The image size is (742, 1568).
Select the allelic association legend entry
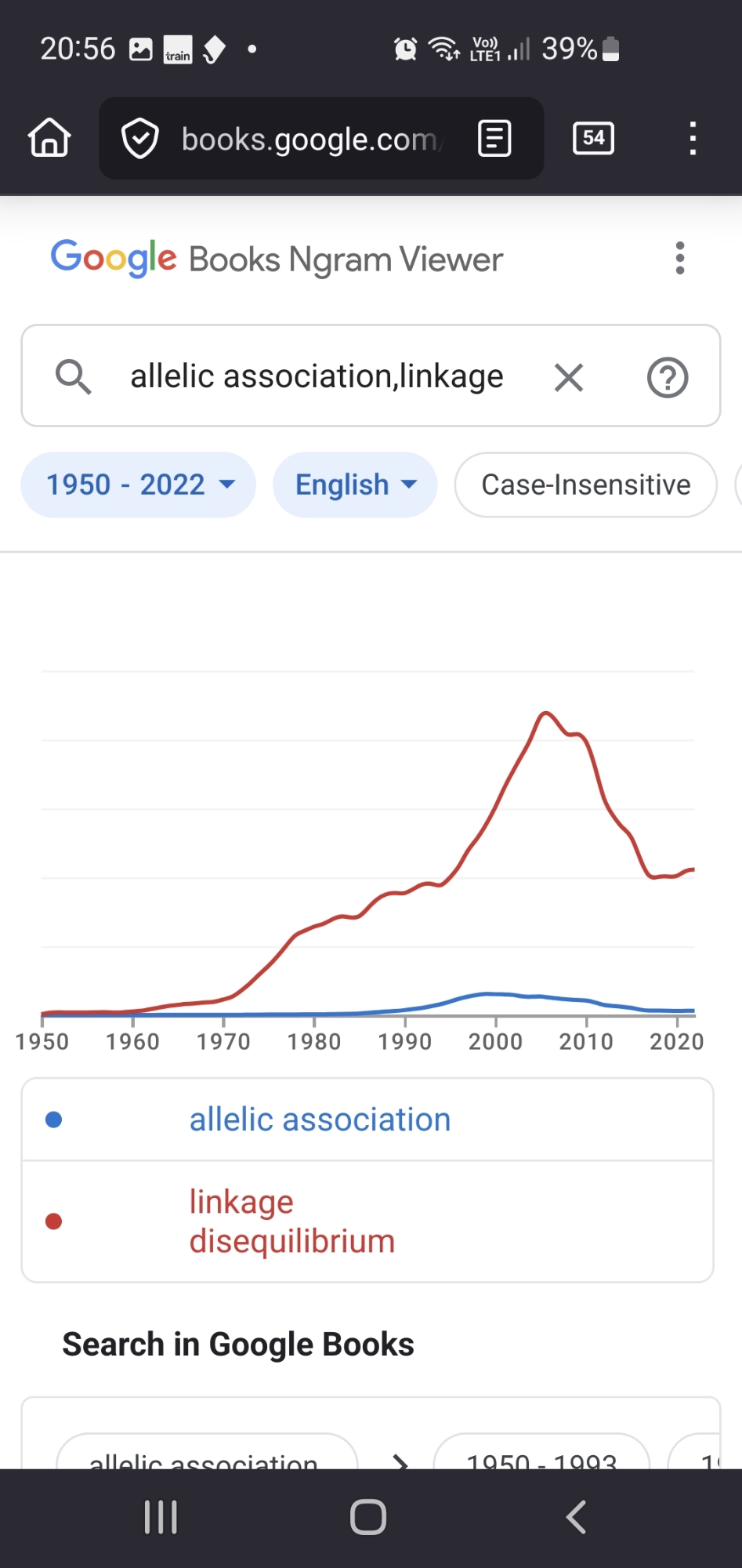[320, 1120]
